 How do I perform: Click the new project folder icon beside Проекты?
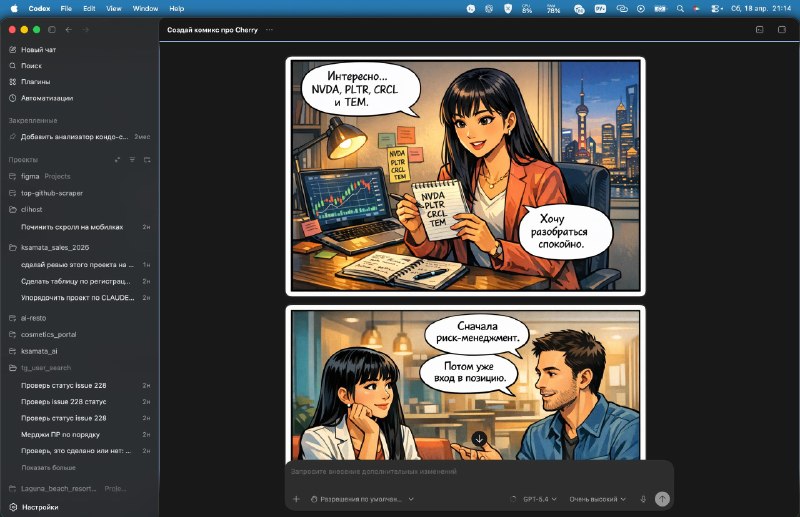point(147,159)
